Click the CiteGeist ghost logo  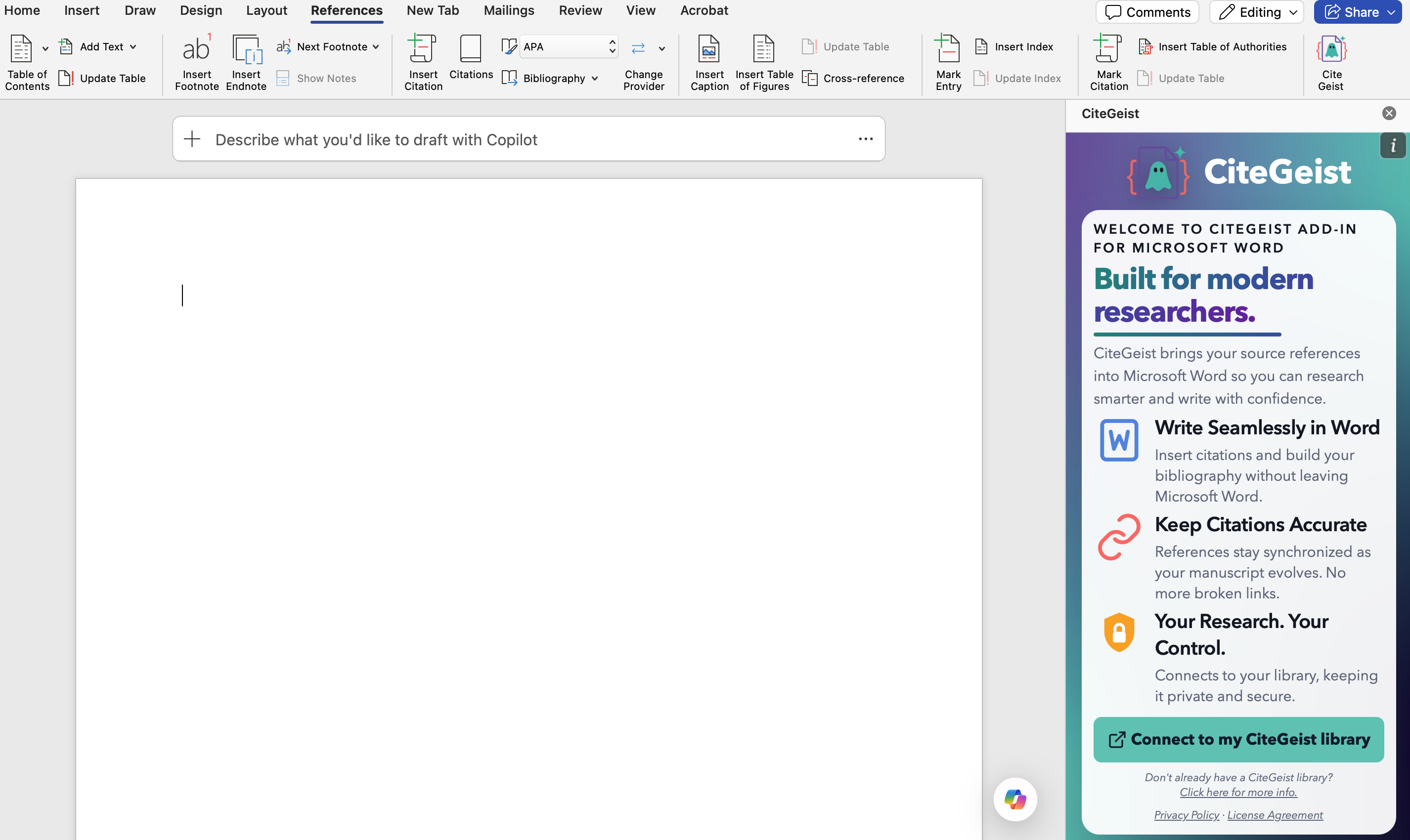[x=1158, y=172]
